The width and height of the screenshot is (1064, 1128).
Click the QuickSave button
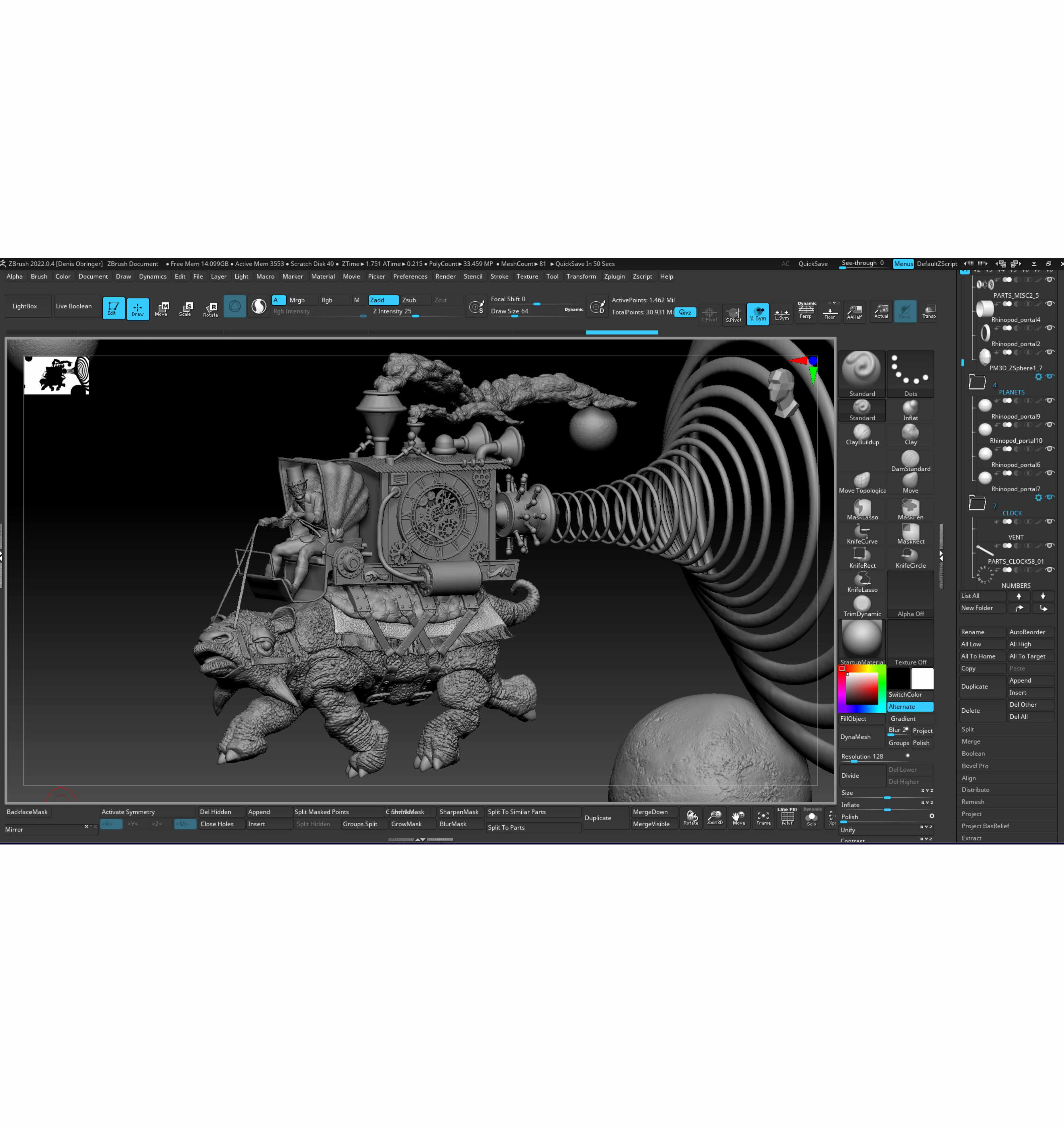click(x=813, y=264)
